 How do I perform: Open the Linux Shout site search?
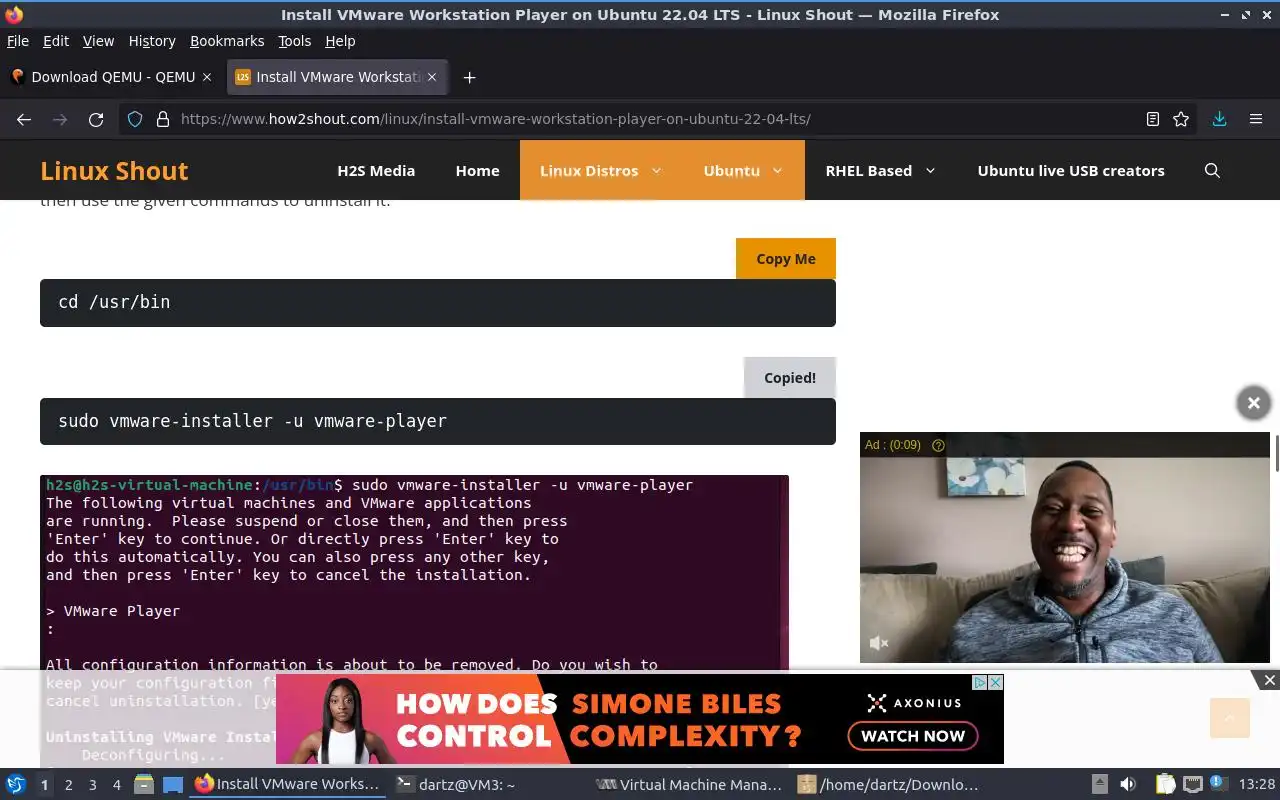coord(1212,171)
